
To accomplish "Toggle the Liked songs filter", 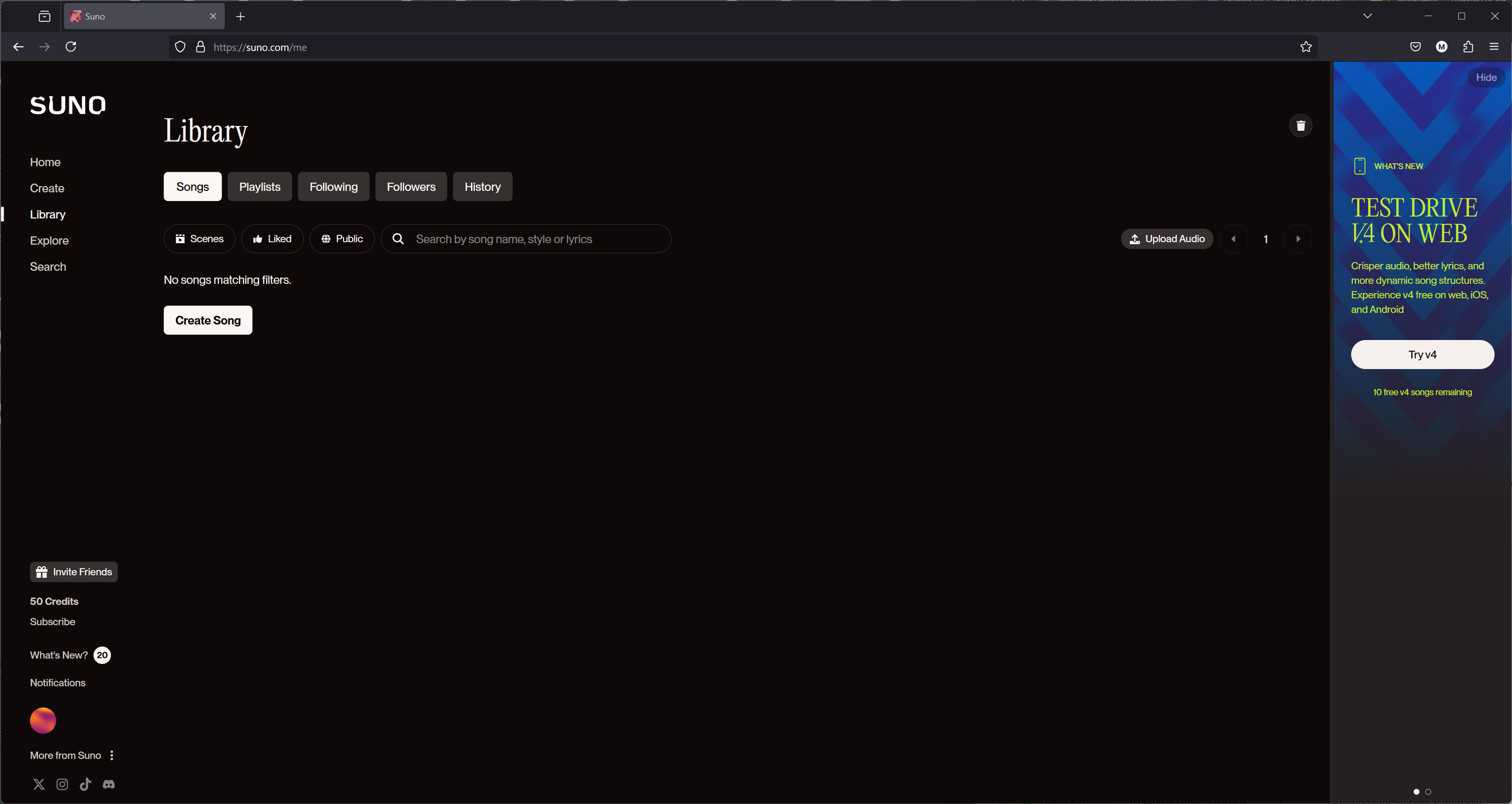I will point(272,239).
